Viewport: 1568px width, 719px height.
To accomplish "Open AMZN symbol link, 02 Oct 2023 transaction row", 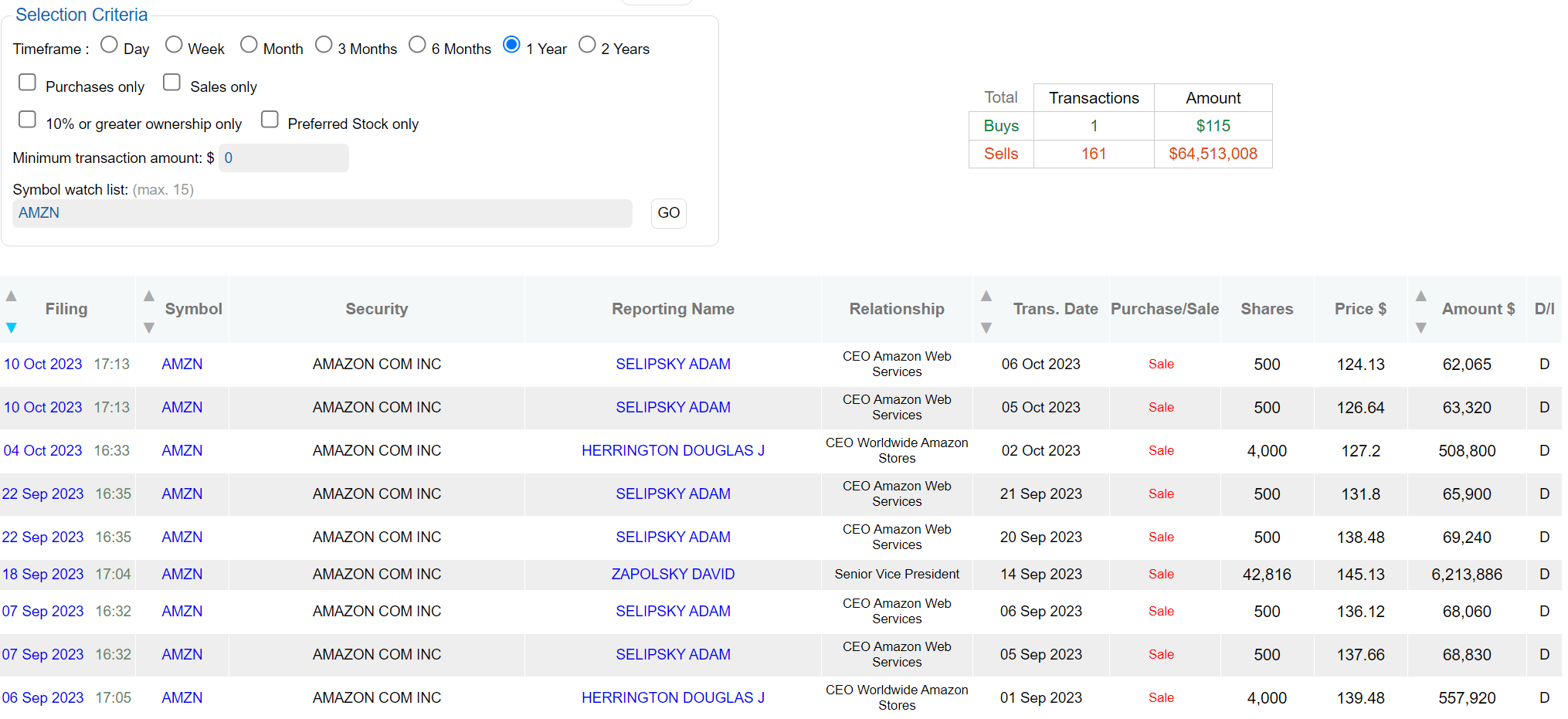I will pos(182,451).
